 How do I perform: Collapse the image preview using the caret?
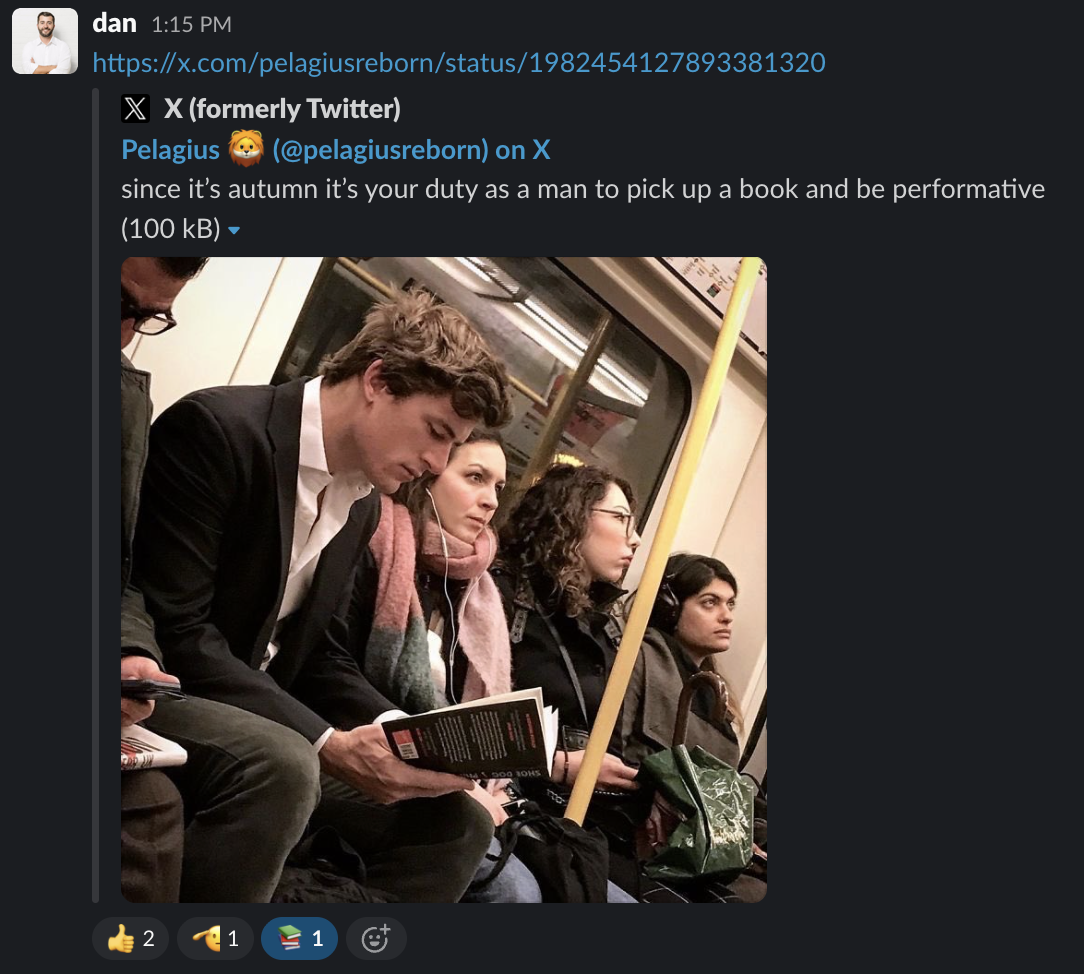point(234,231)
